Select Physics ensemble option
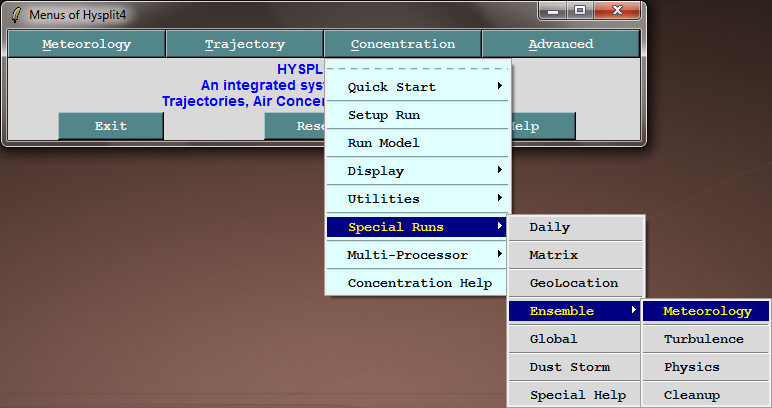 click(705, 367)
